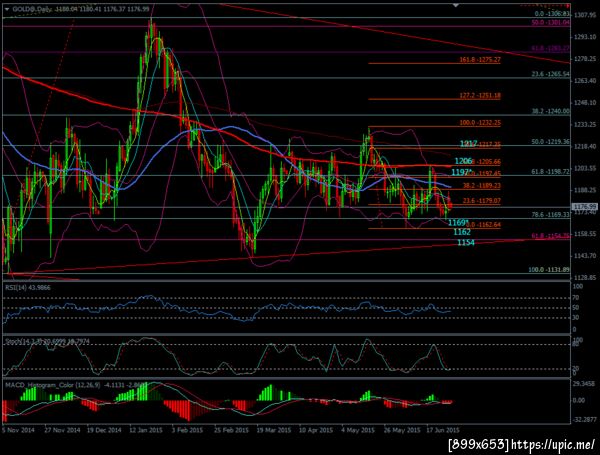Select the orange Fibonacci label '161.8 -1275.27'
Screen dimensions: 600x455
point(480,60)
